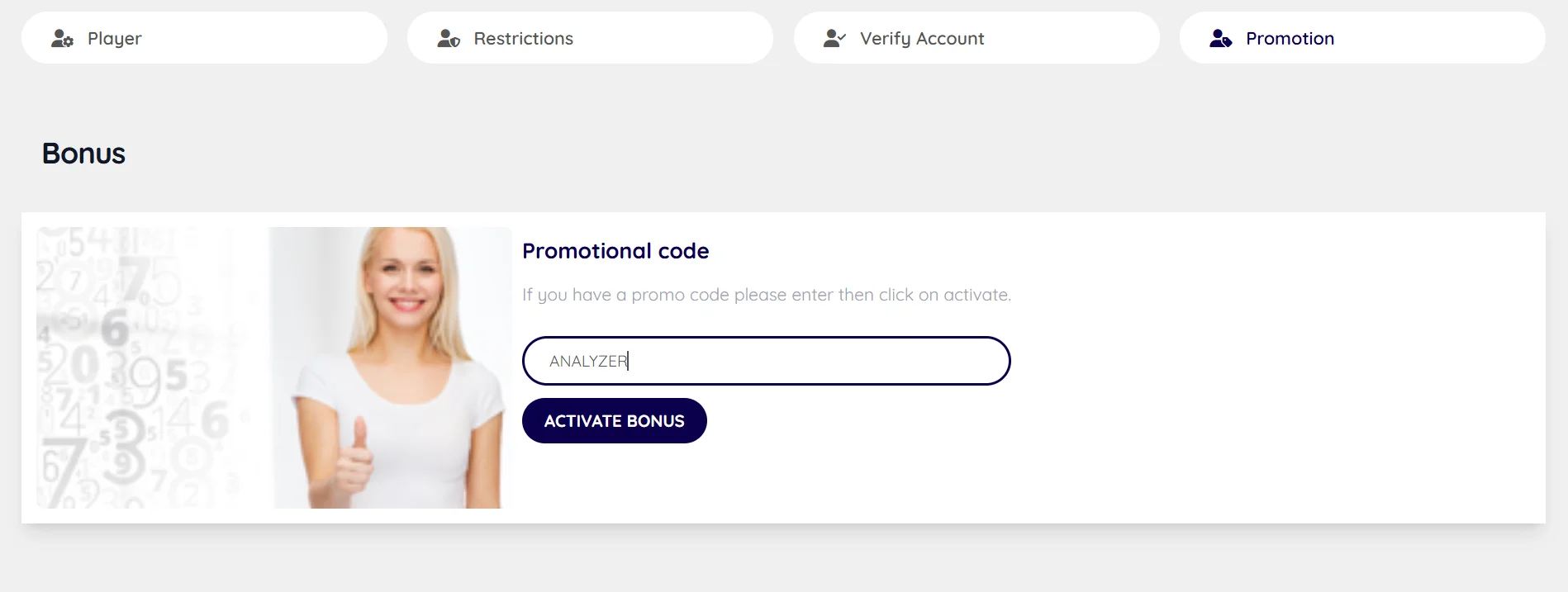The width and height of the screenshot is (1568, 592).
Task: Click the Restrictions shield-person icon
Action: pyautogui.click(x=449, y=38)
